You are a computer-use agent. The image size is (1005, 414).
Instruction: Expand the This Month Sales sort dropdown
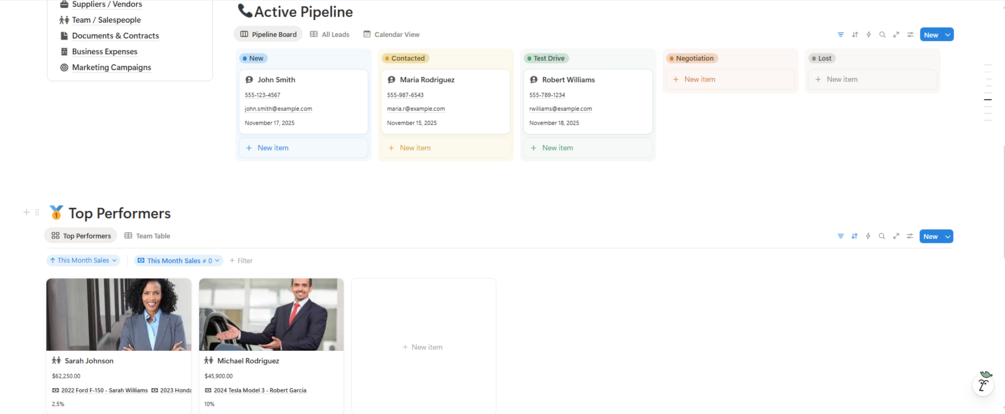(x=84, y=260)
